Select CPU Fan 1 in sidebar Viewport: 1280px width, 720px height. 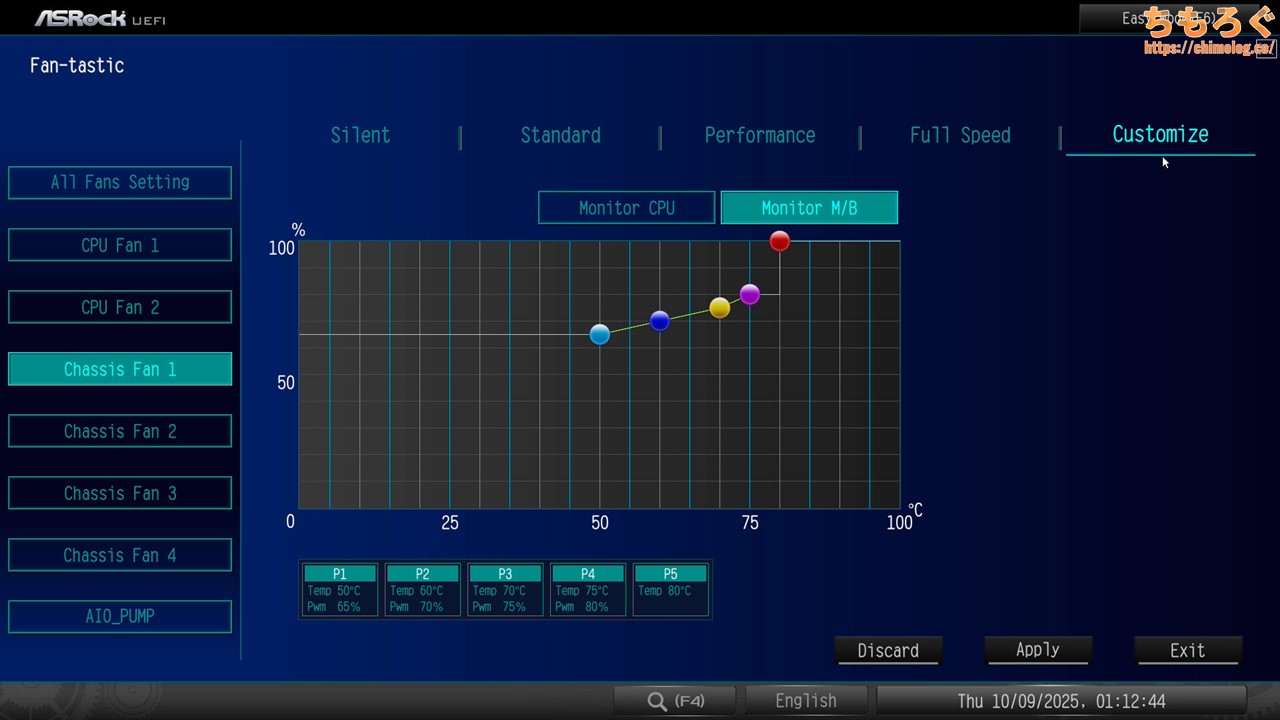point(120,245)
